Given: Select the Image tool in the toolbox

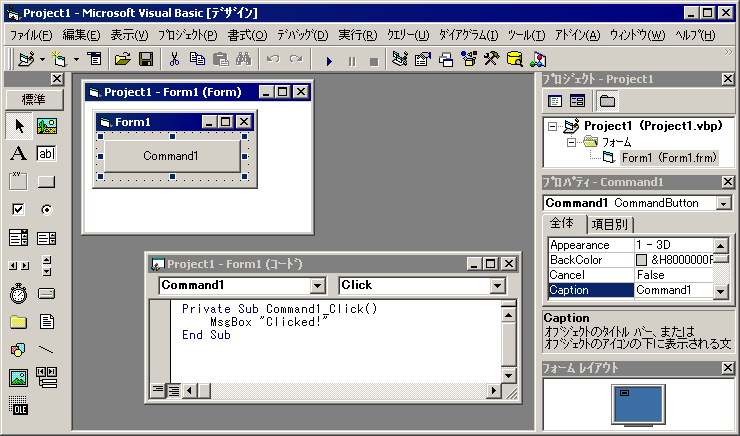Looking at the screenshot, I should click(19, 377).
